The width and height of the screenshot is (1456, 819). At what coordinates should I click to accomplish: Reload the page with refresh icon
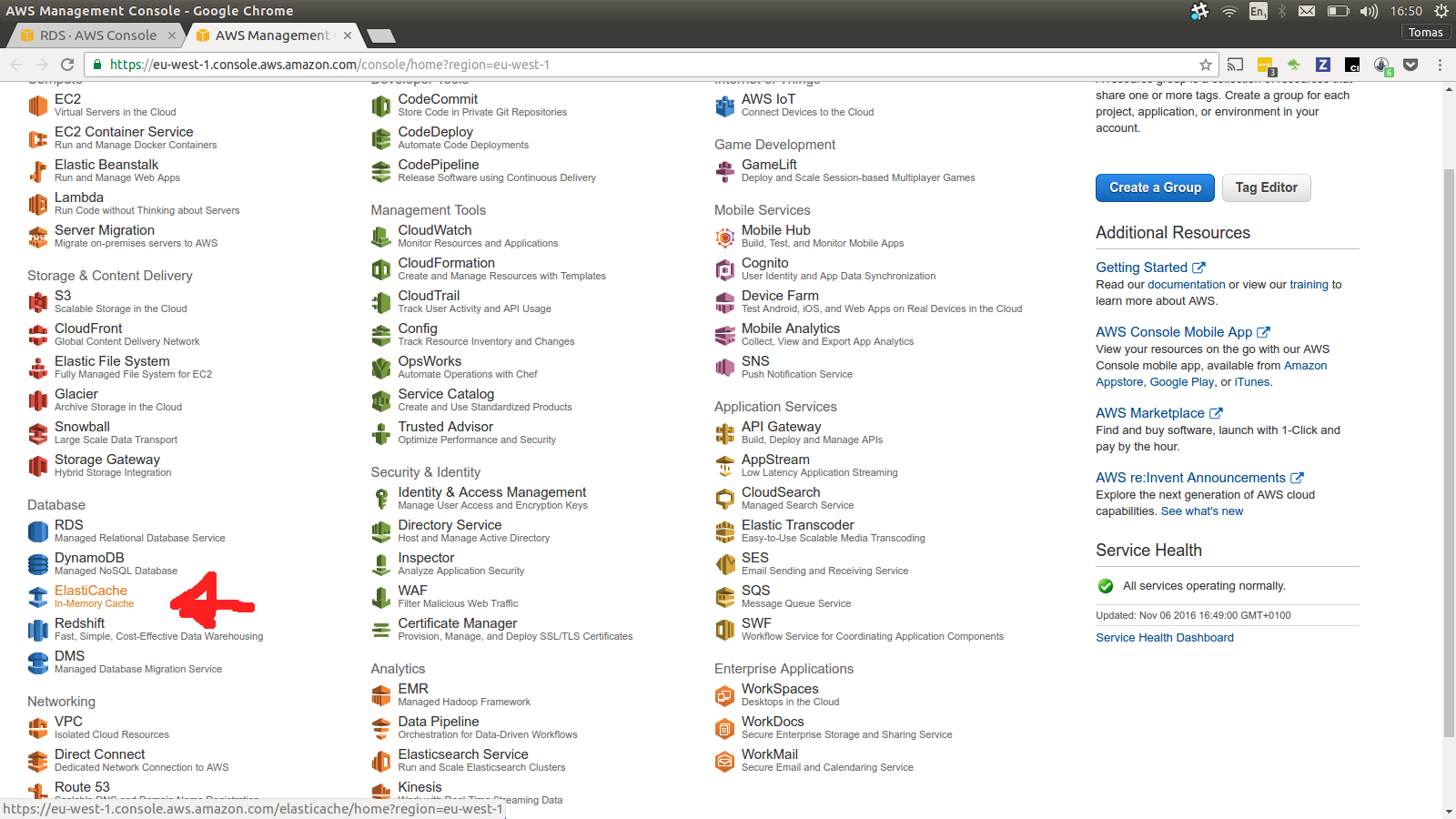(x=67, y=65)
